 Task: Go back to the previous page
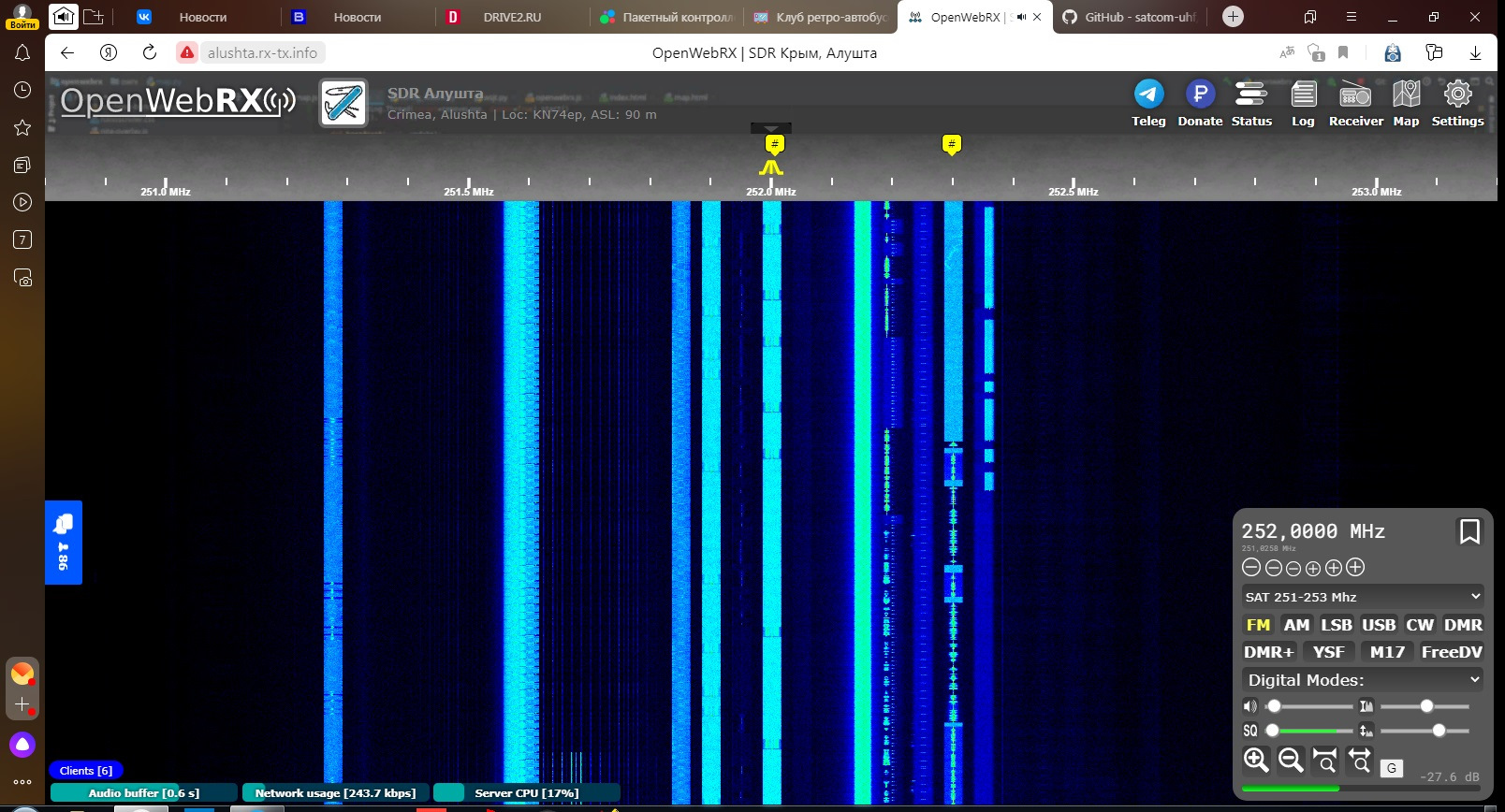[67, 52]
